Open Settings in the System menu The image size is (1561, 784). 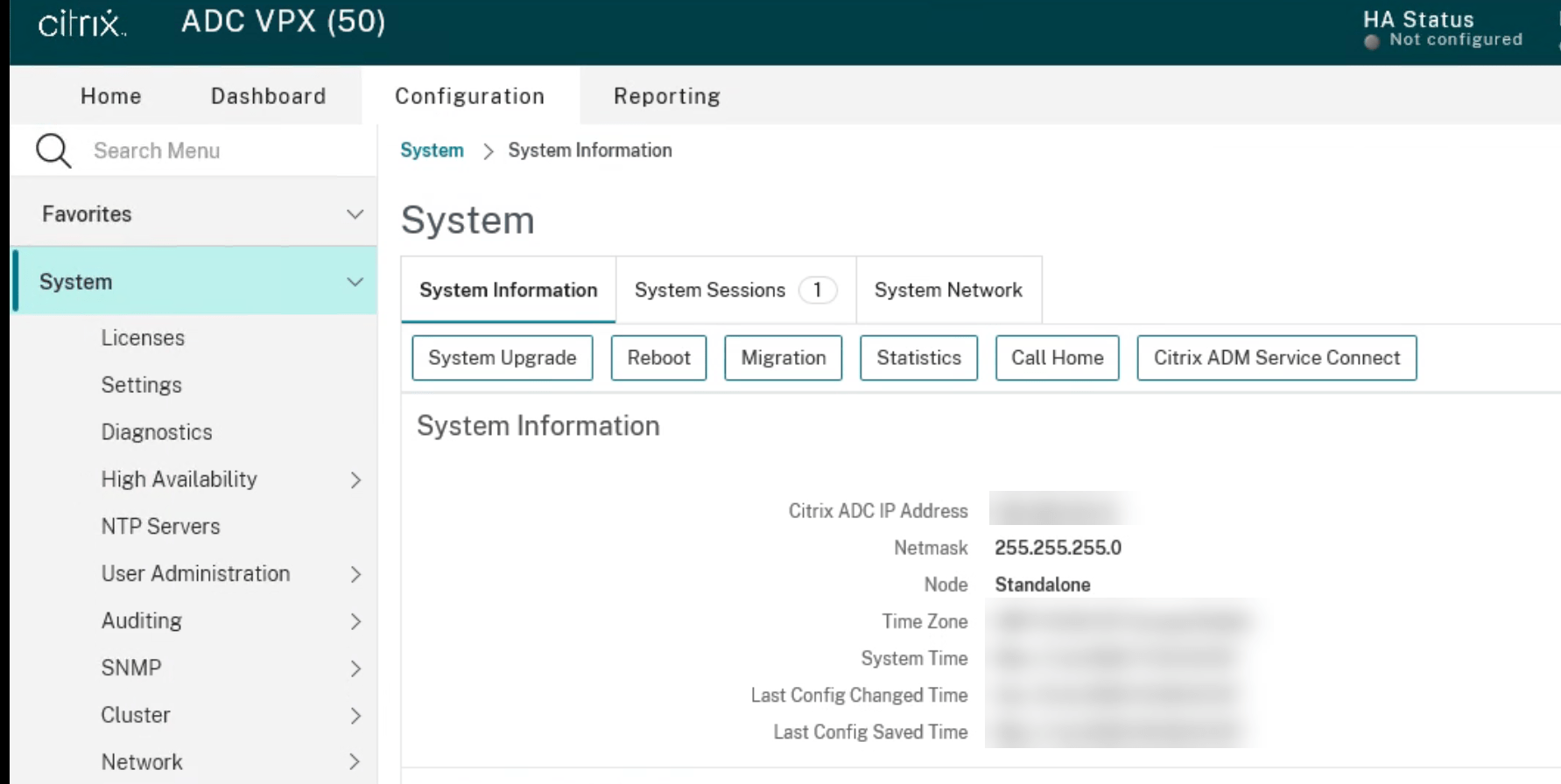pyautogui.click(x=142, y=385)
